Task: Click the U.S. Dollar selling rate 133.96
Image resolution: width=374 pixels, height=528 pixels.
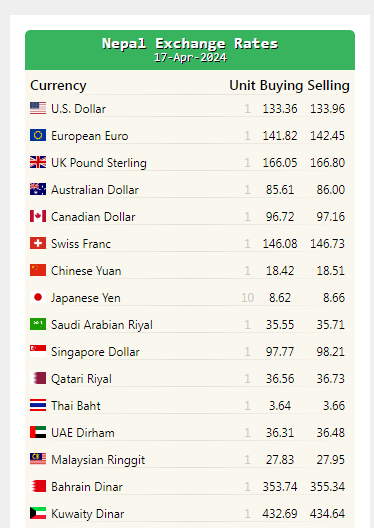Action: (327, 109)
